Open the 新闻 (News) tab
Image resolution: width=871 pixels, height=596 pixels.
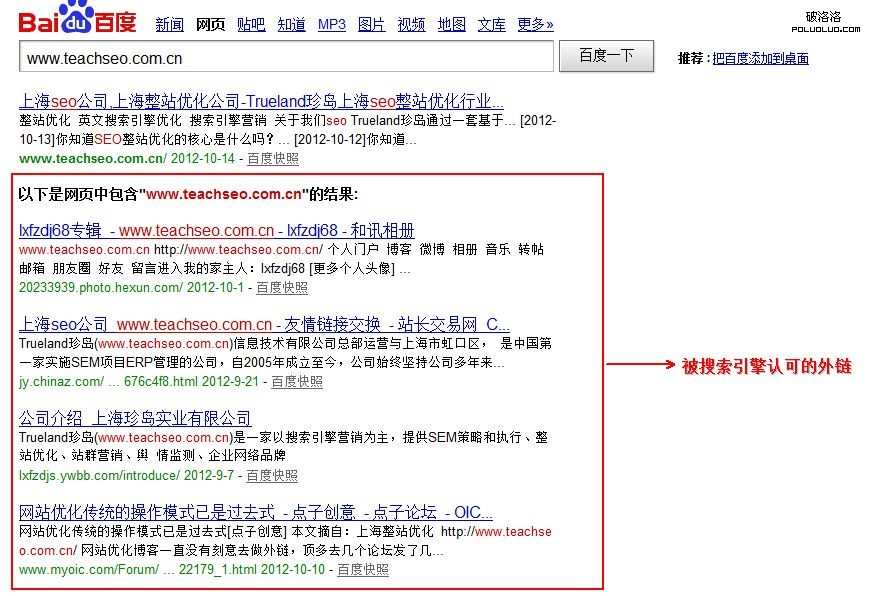169,25
